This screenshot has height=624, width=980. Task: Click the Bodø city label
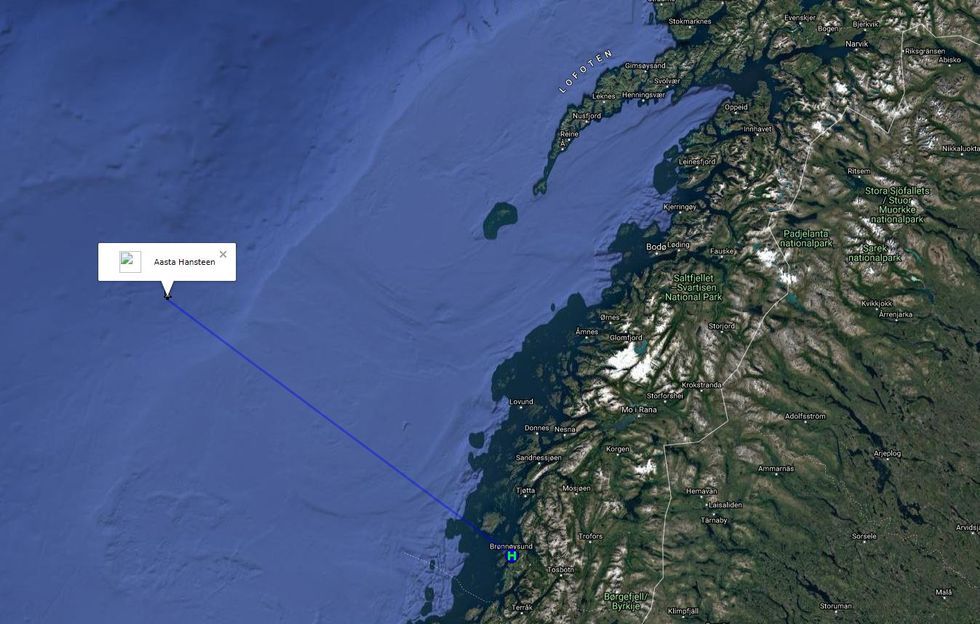[656, 247]
